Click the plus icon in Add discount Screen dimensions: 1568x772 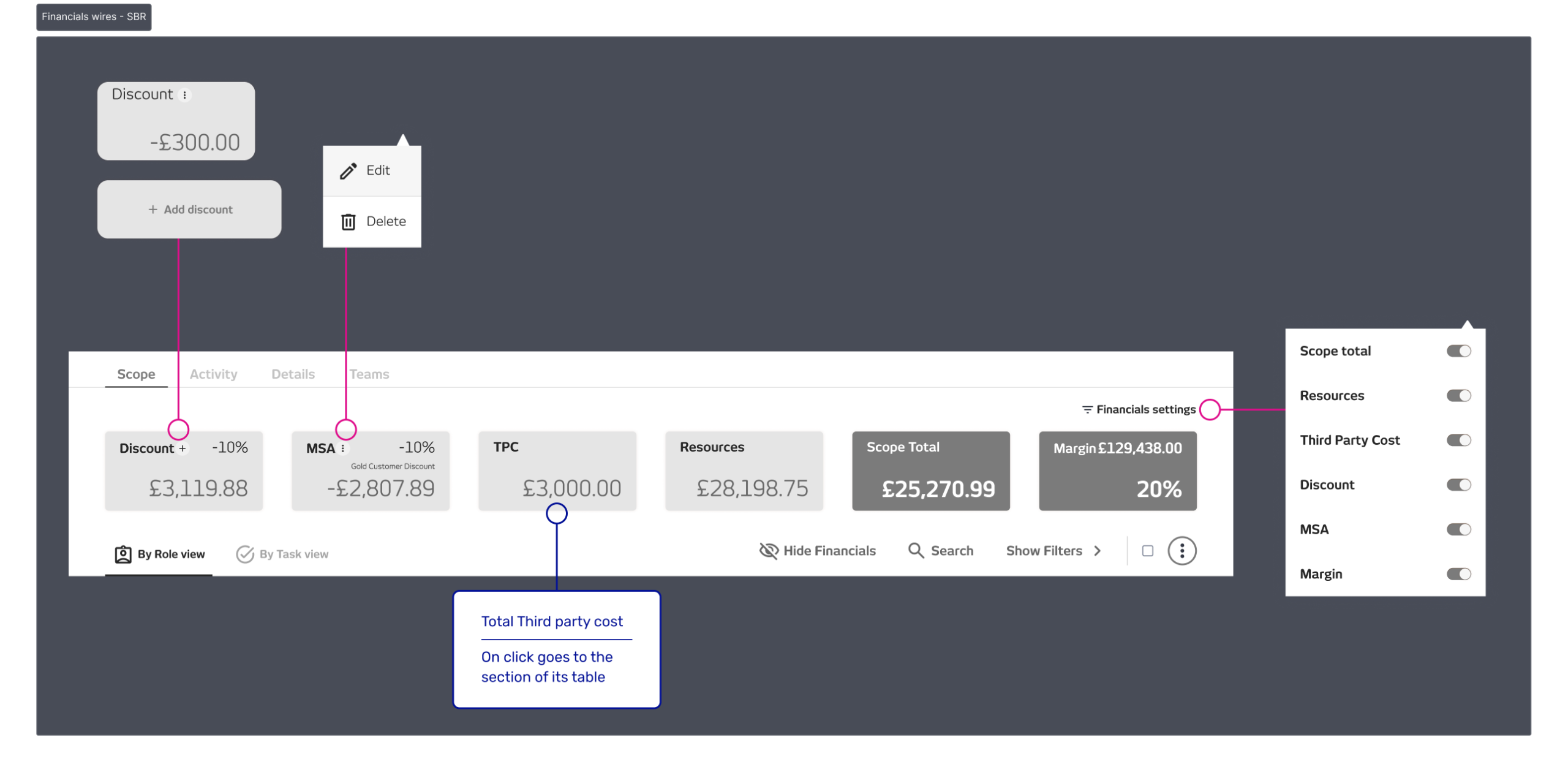pyautogui.click(x=153, y=210)
